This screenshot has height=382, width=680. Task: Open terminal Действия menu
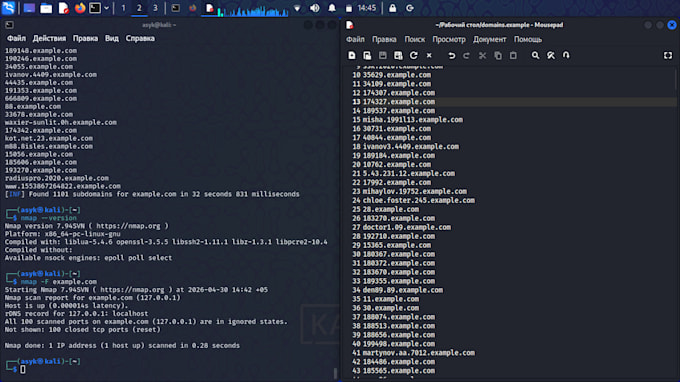click(49, 38)
